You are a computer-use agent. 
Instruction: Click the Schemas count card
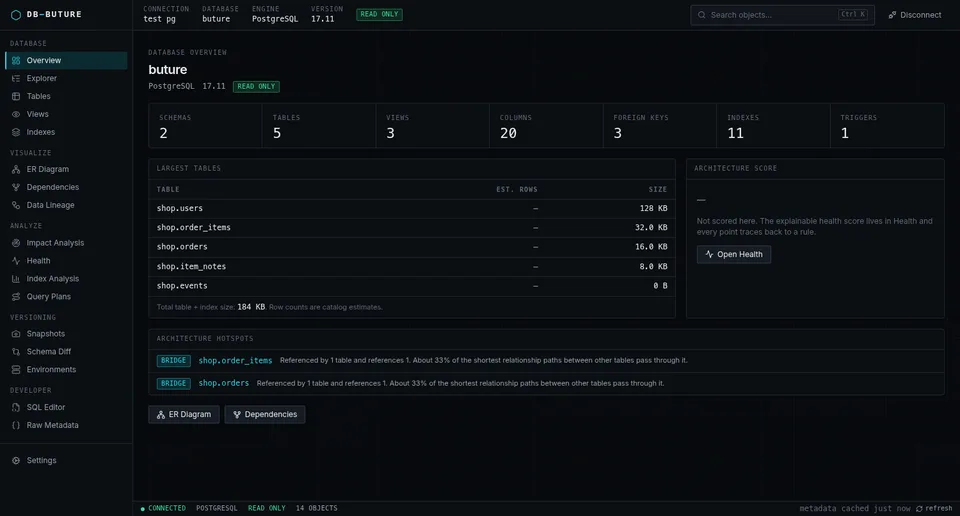pyautogui.click(x=205, y=125)
